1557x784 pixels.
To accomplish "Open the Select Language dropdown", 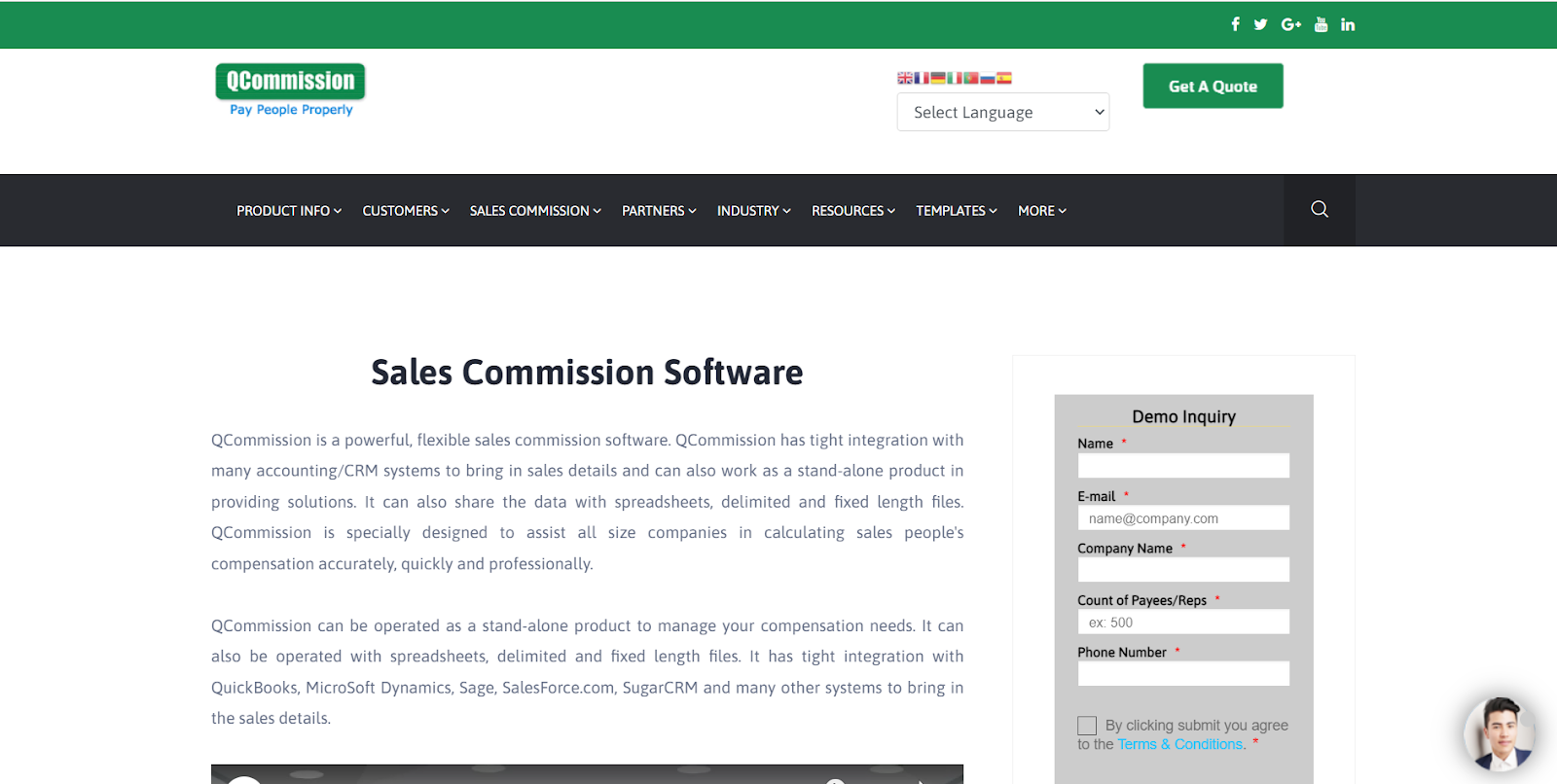I will [1003, 112].
